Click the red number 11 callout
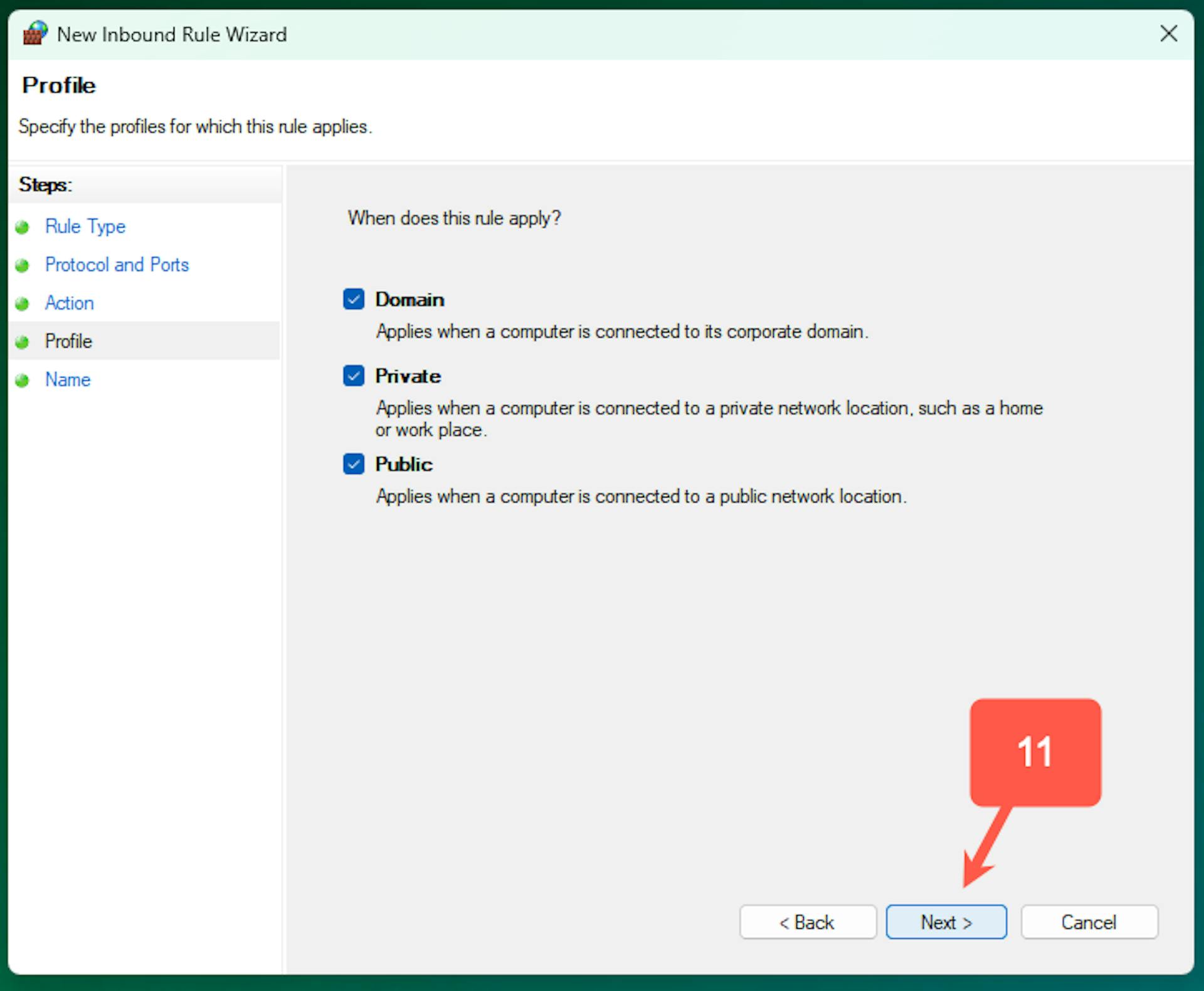 (x=1035, y=752)
